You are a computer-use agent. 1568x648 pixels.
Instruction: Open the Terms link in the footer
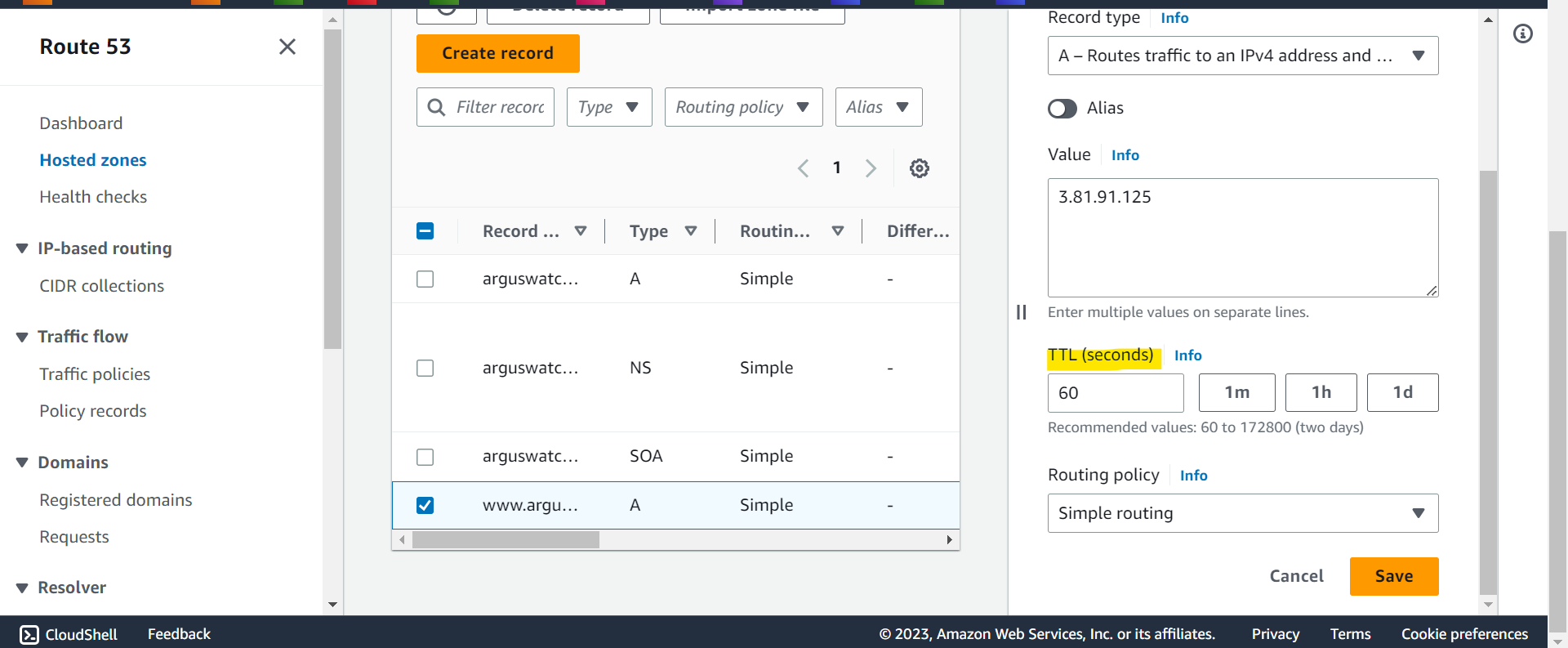coord(1351,634)
